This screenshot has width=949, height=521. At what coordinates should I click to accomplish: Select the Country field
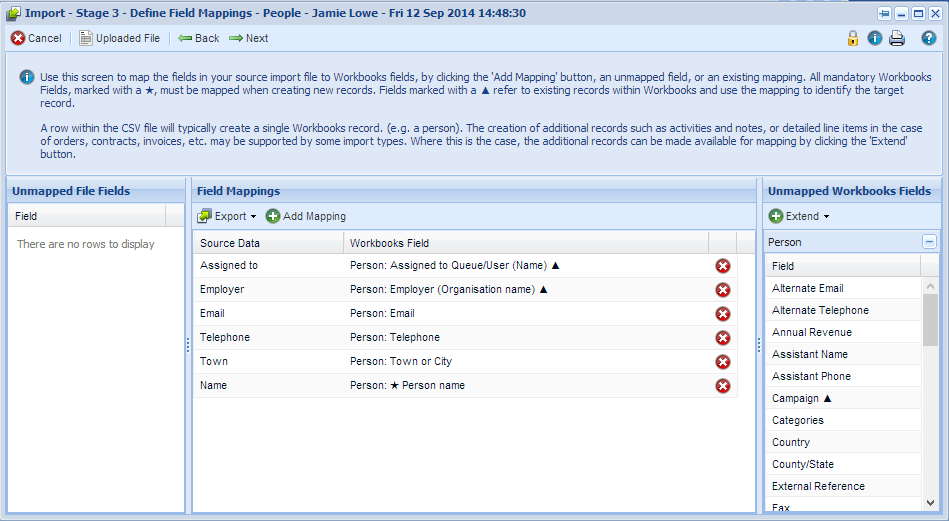pyautogui.click(x=843, y=442)
